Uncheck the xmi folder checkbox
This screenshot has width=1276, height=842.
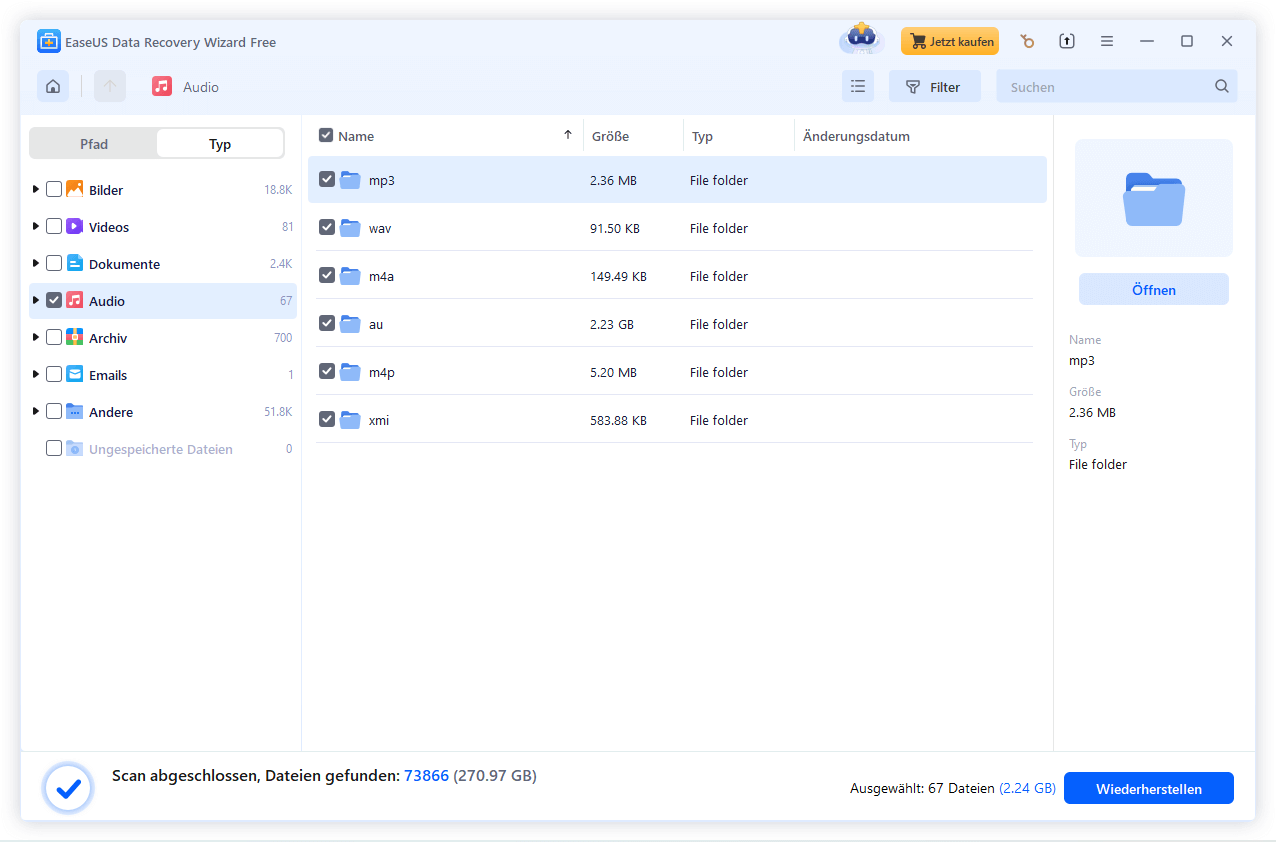[x=326, y=419]
